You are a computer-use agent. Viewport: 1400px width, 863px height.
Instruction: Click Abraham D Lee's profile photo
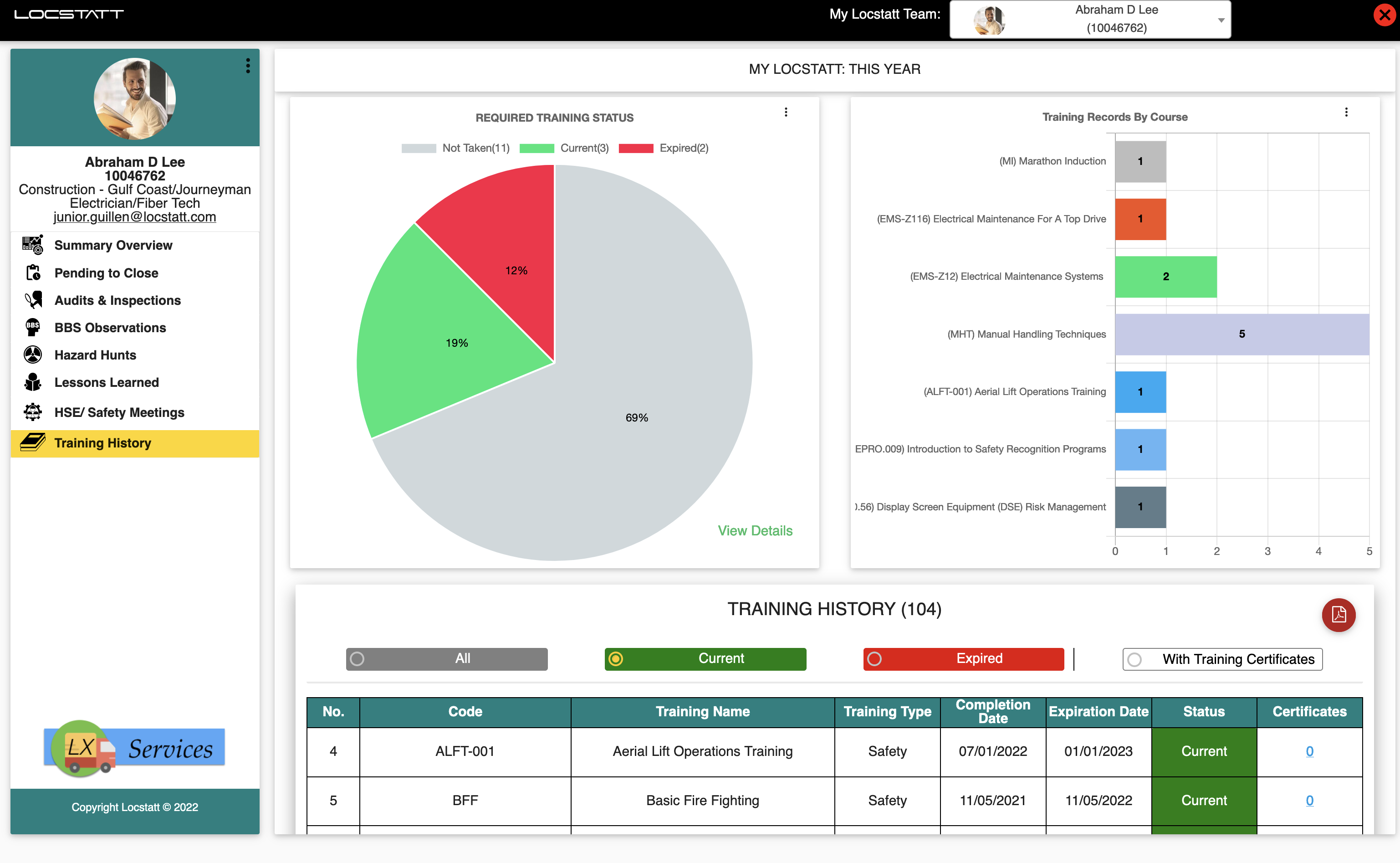(x=135, y=98)
